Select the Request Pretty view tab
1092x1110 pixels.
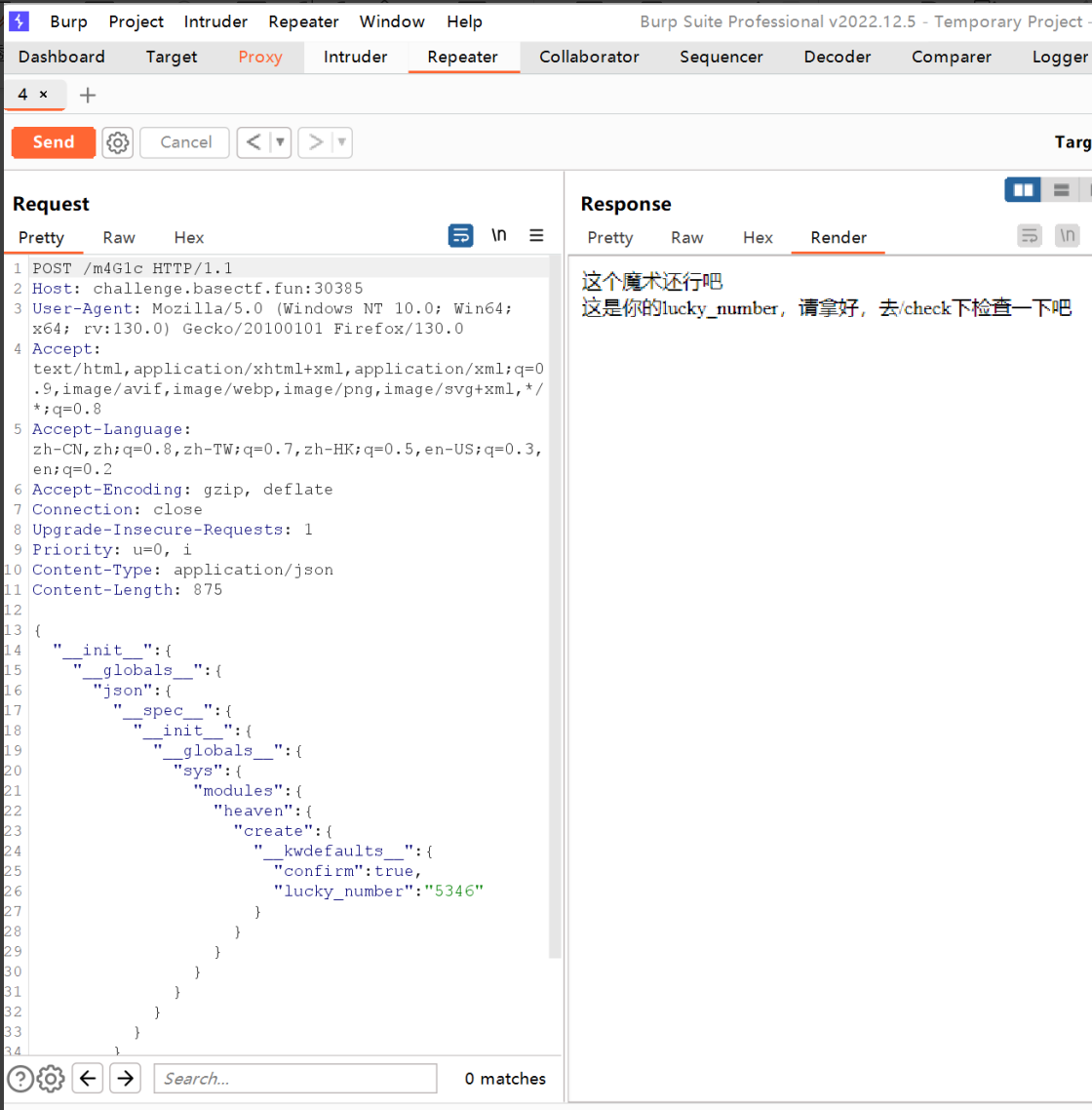tap(41, 238)
